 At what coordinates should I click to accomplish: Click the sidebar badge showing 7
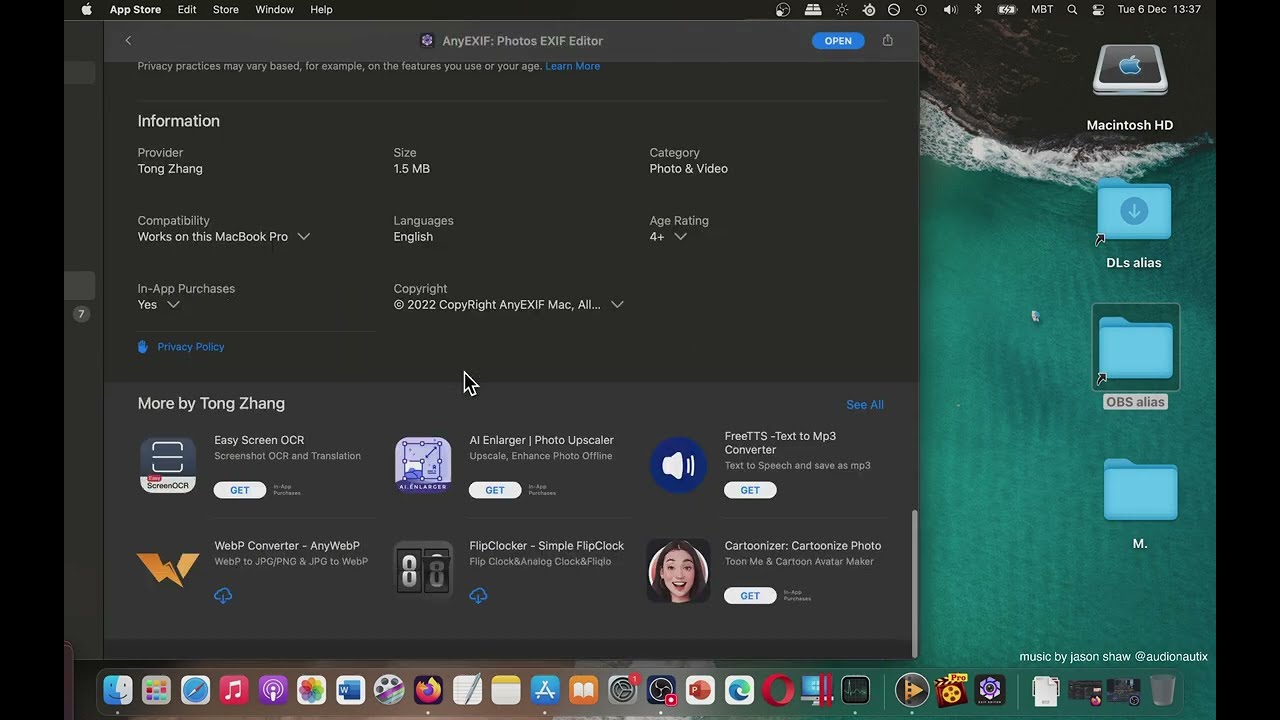[x=82, y=314]
